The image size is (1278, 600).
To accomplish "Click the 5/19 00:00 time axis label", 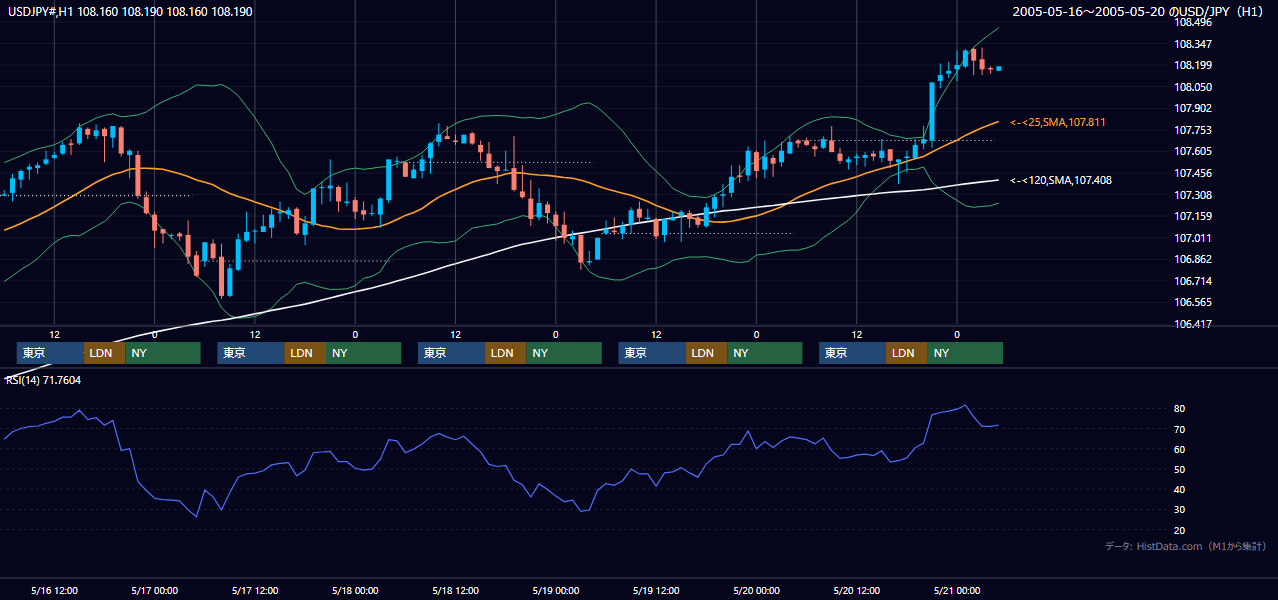I will 556,590.
